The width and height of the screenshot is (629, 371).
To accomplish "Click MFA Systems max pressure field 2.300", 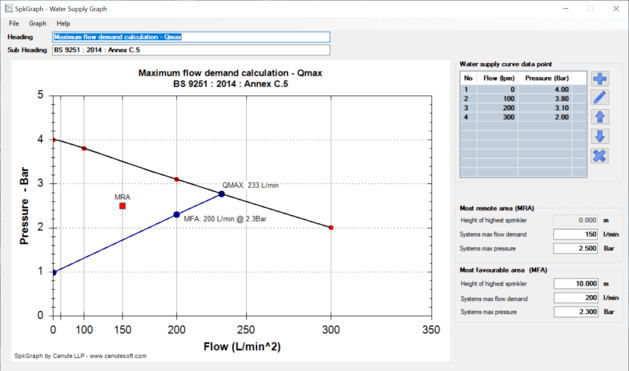I will [576, 312].
